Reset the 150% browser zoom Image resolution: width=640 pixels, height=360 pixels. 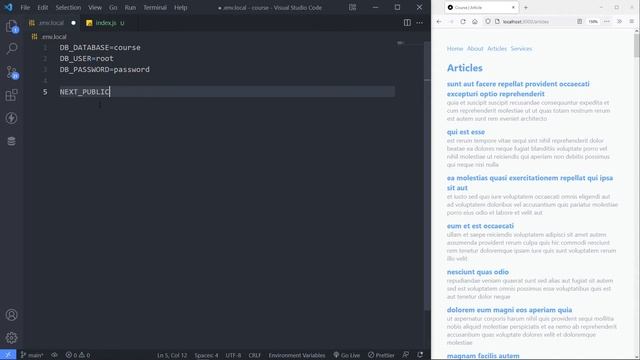click(x=593, y=22)
